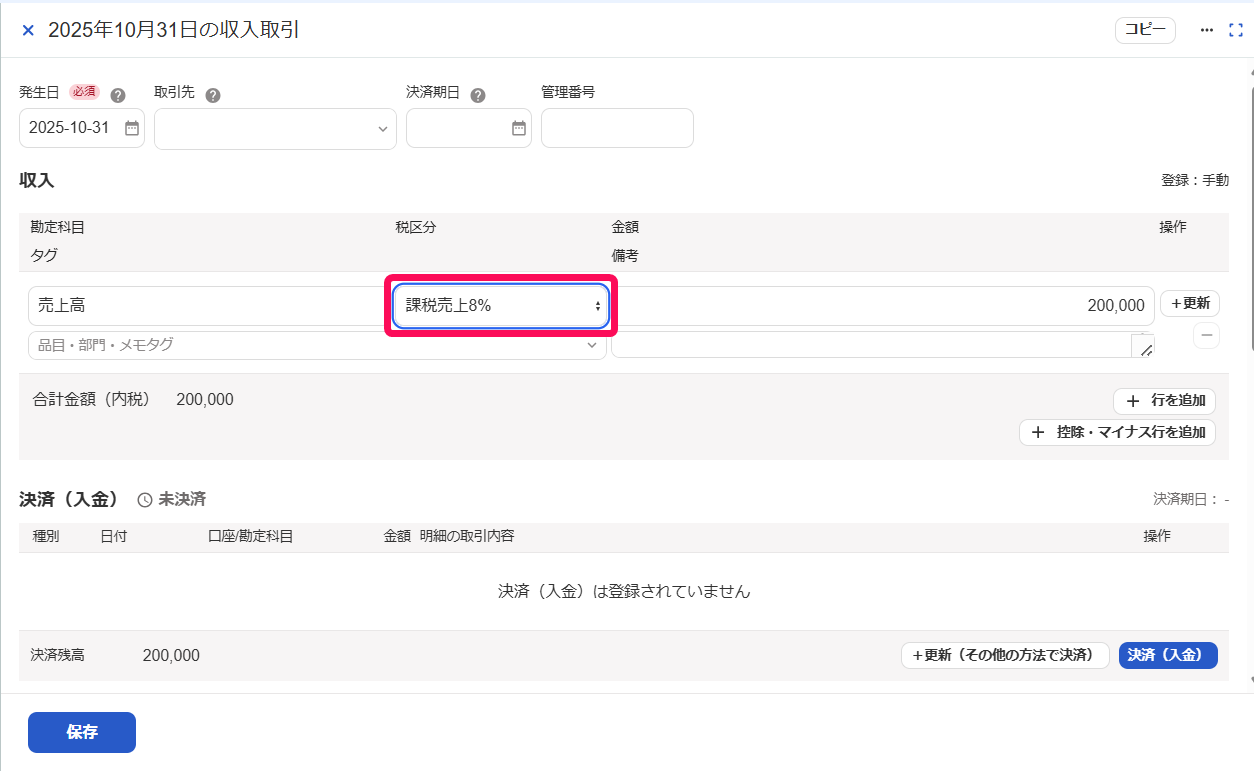
Task: Click 行を追加 button
Action: coord(1165,401)
